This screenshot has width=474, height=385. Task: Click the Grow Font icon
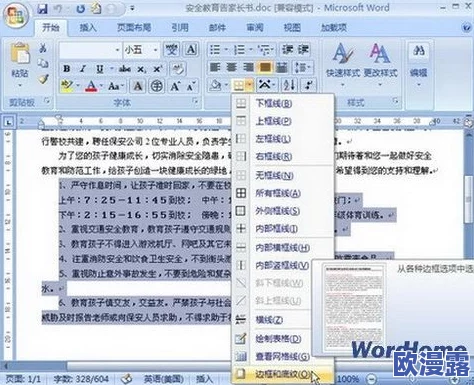(x=175, y=86)
